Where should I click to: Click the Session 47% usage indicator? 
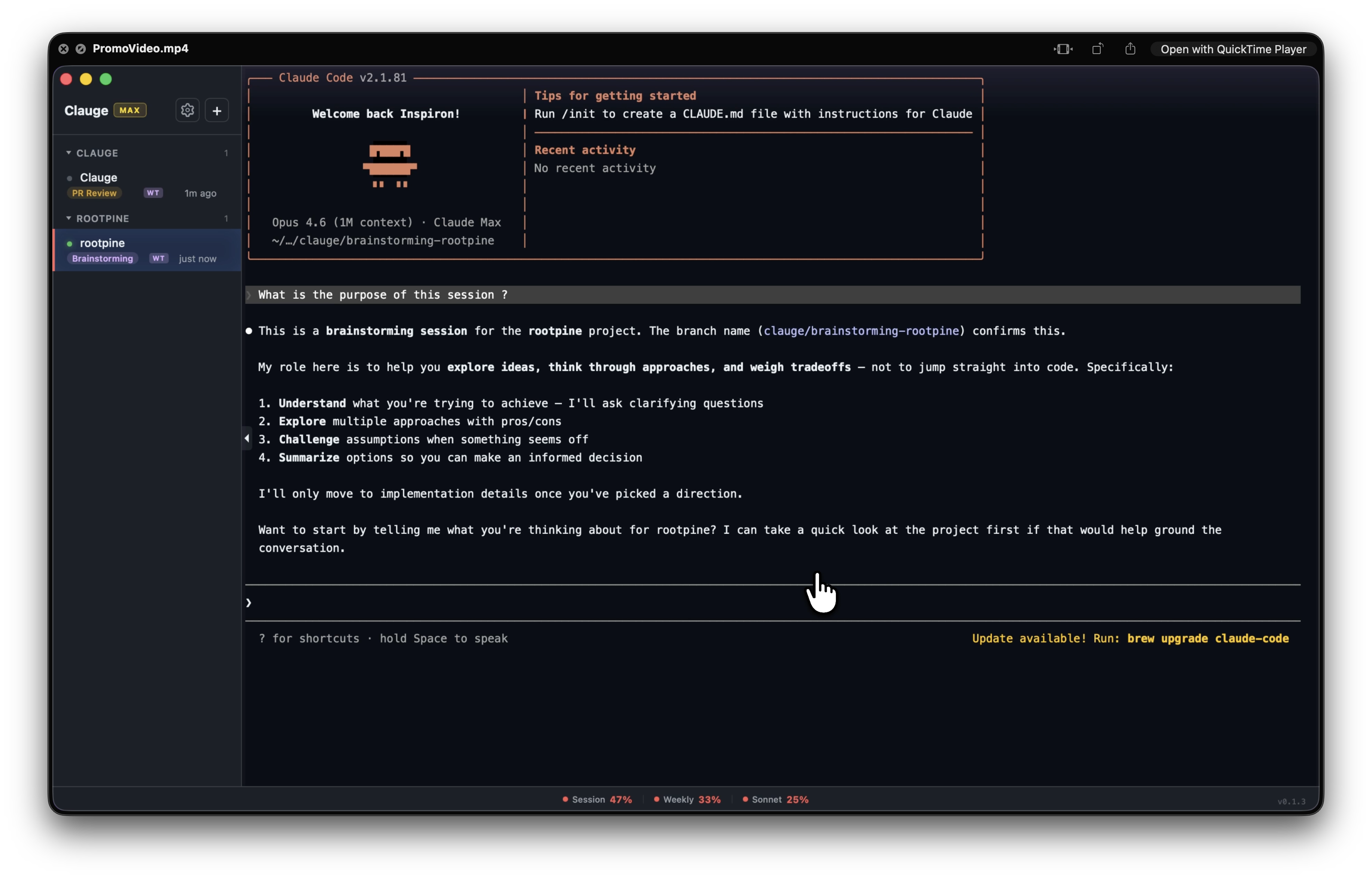tap(597, 800)
